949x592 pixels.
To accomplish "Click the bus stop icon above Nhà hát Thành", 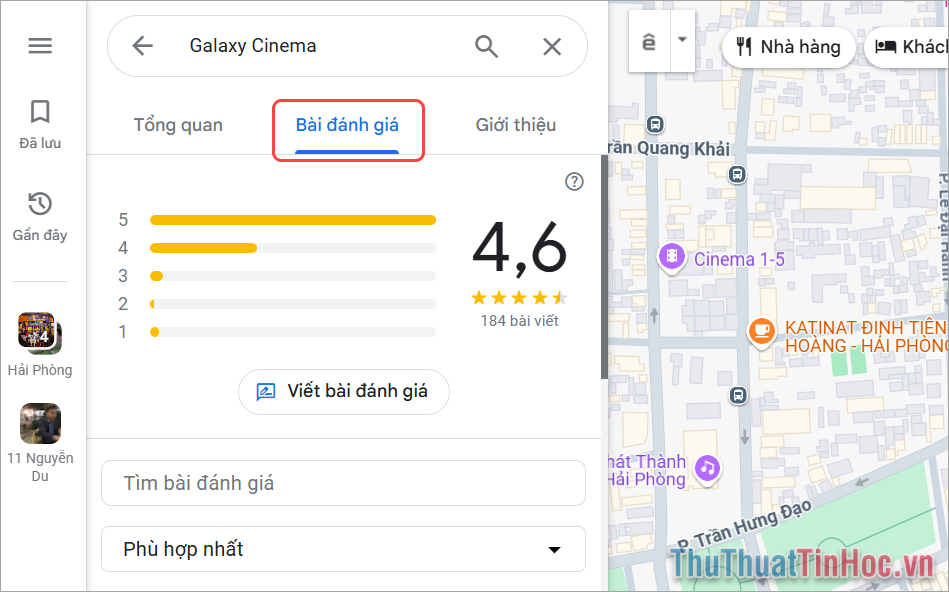I will point(738,396).
